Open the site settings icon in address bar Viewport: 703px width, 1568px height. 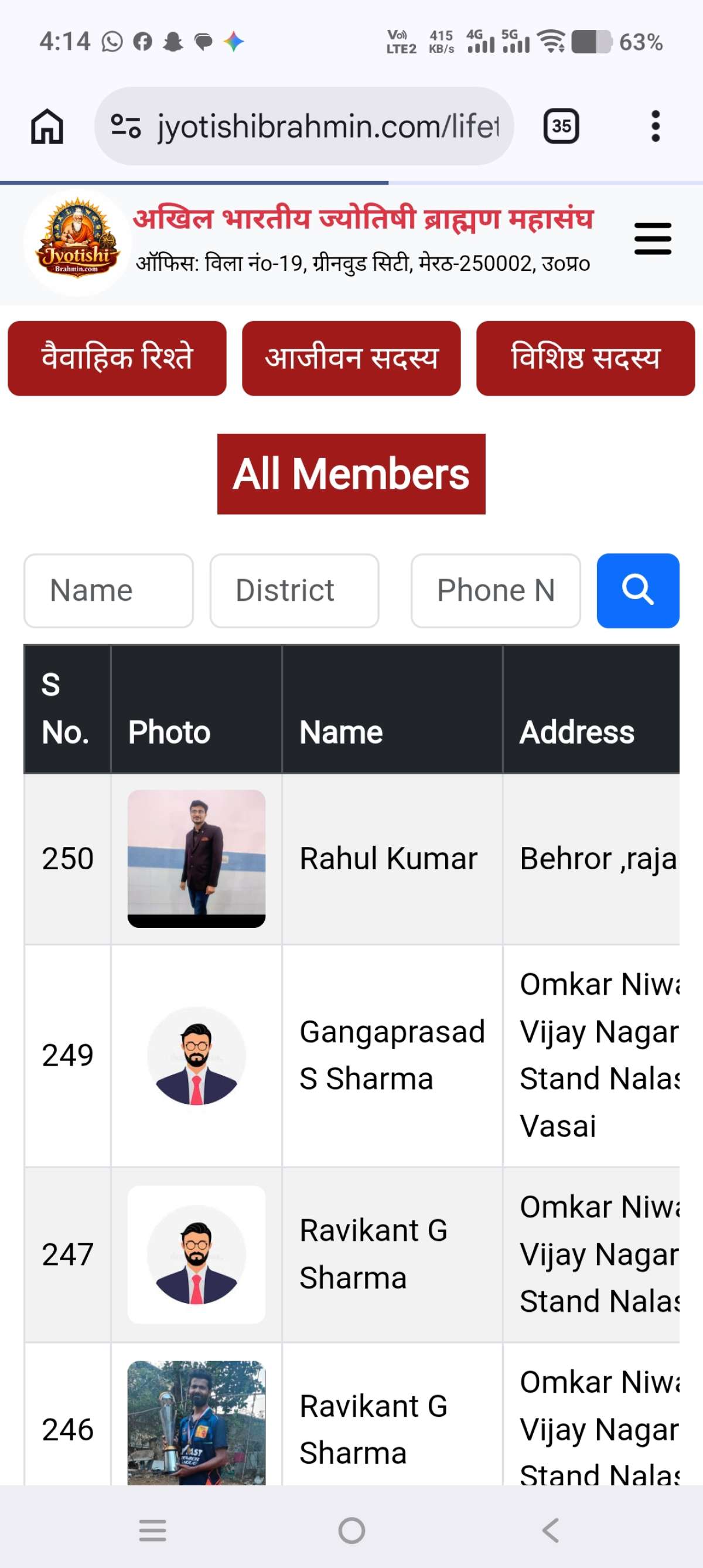tap(126, 127)
